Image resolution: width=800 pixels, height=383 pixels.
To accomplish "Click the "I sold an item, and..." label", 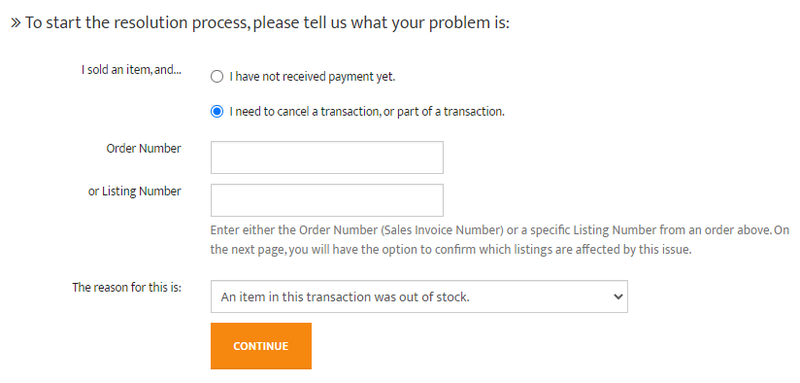I will [131, 70].
